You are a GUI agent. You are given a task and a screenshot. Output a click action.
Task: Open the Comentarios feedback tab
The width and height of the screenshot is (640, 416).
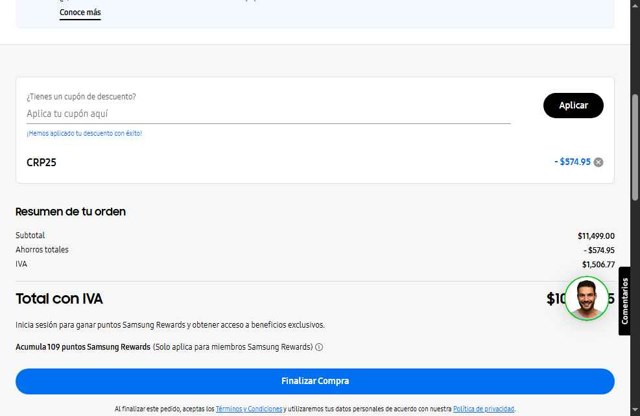pos(624,301)
